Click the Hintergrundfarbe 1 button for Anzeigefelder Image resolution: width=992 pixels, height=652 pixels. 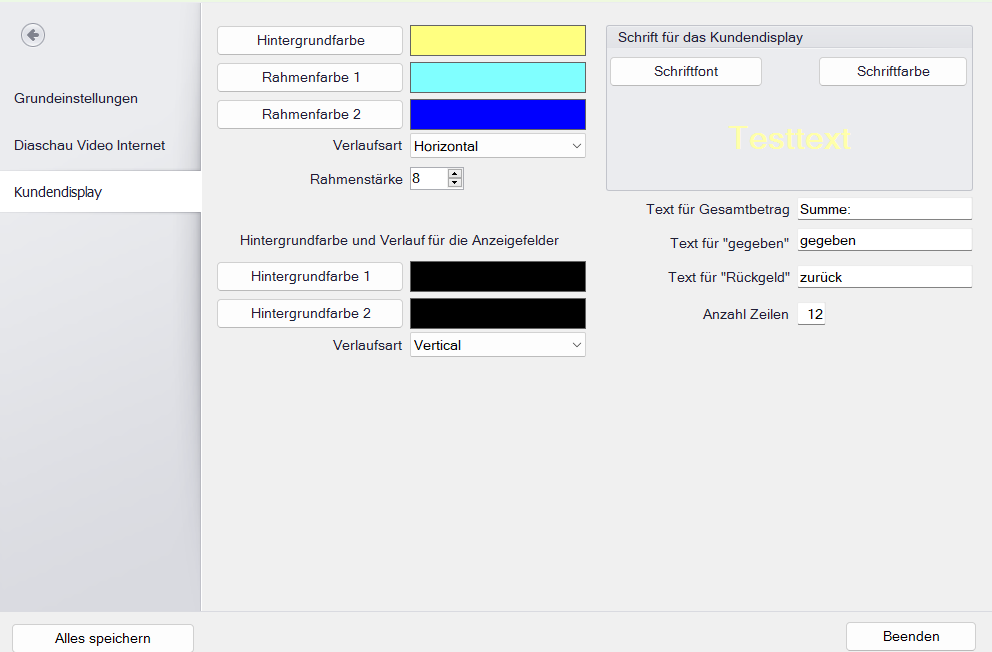309,276
